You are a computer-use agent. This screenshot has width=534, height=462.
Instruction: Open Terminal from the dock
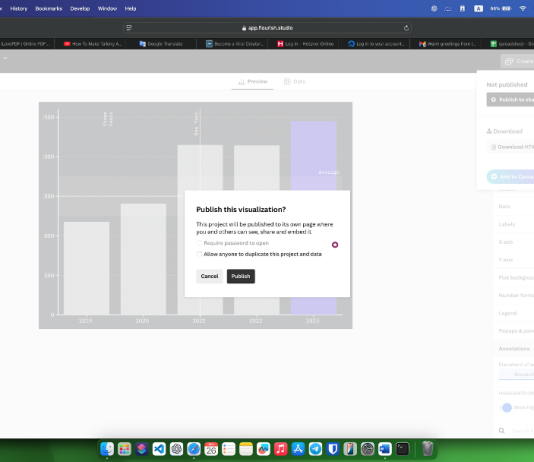click(x=402, y=449)
